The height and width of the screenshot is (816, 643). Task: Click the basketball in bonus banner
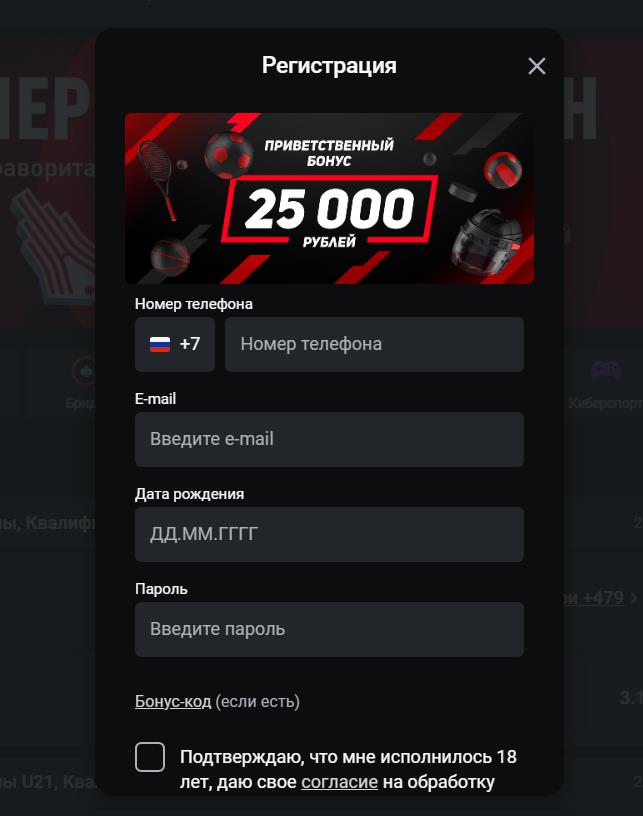coord(170,257)
